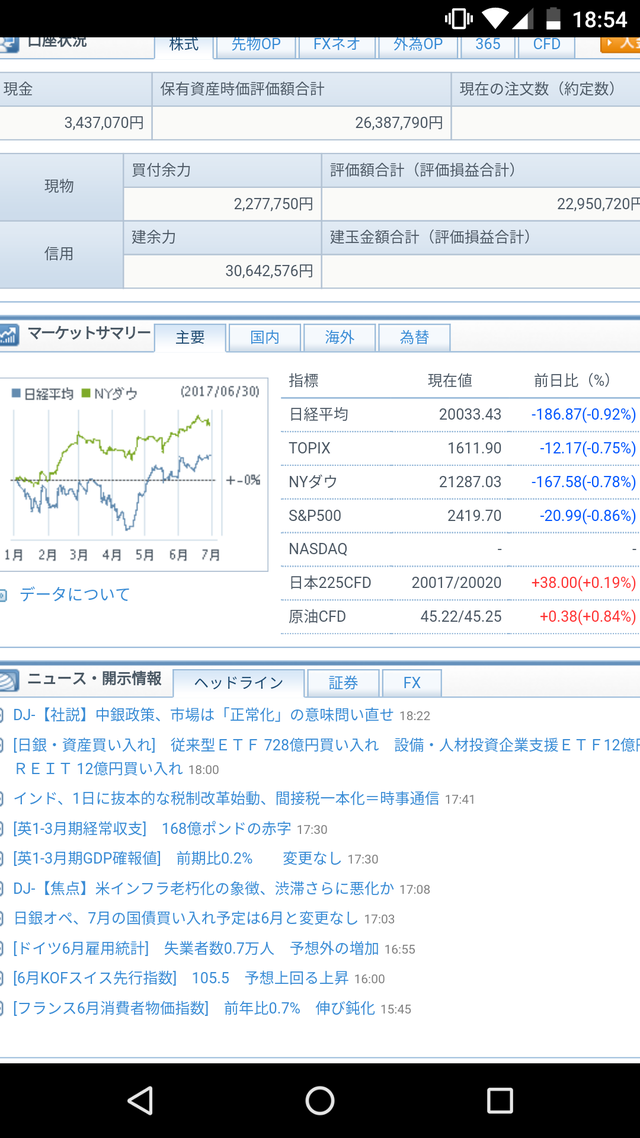Open 英1-3月期GDP確報値 news headline
Image resolution: width=640 pixels, height=1138 pixels.
pyautogui.click(x=177, y=859)
